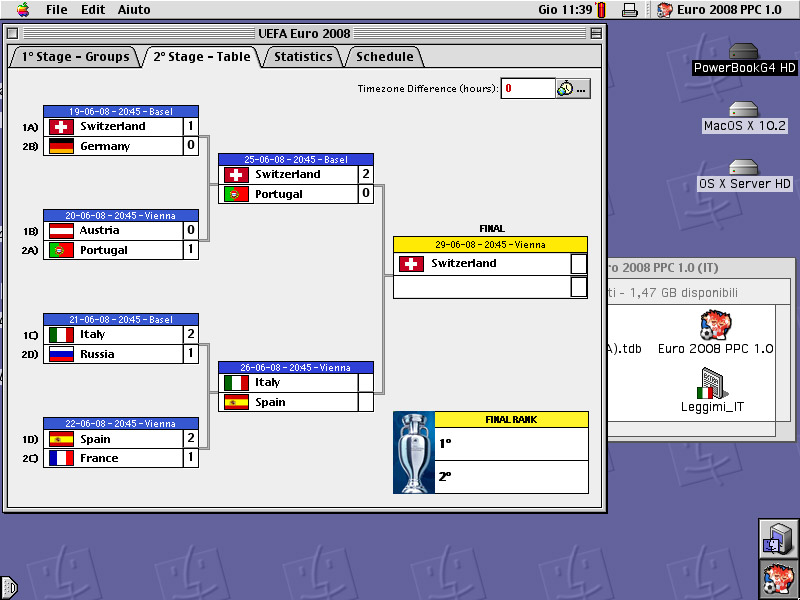Click Spain's flag in the 26-06-08 semifinal
This screenshot has height=600, width=800.
tap(236, 402)
